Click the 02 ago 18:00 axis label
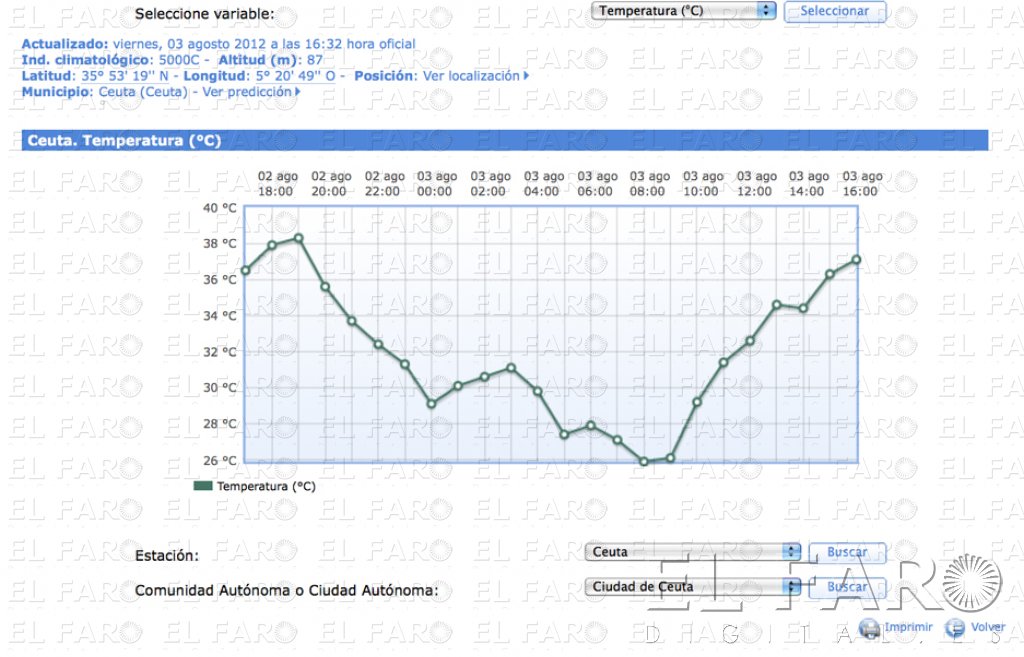The image size is (1024, 657). pyautogui.click(x=277, y=184)
